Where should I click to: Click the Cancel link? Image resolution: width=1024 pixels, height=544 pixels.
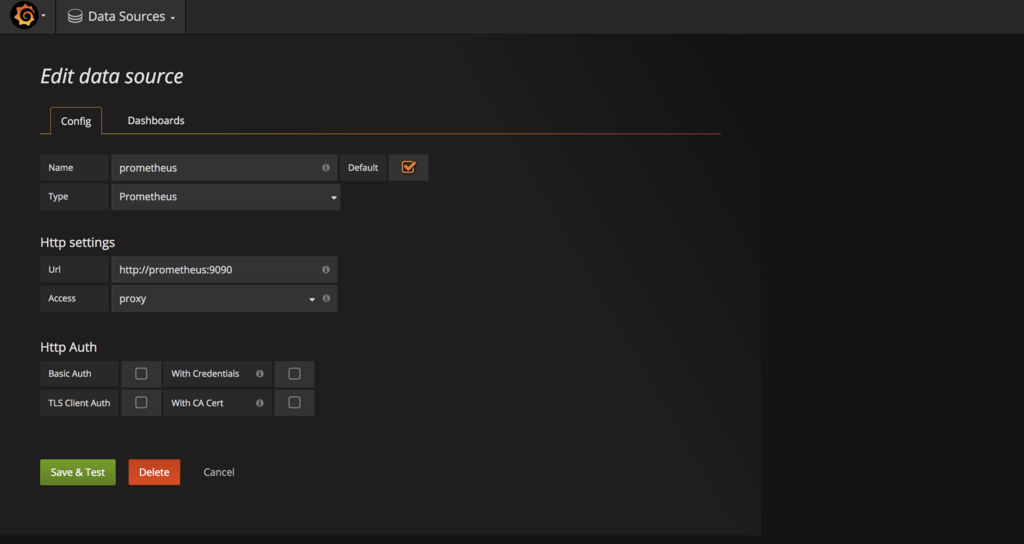(x=219, y=472)
